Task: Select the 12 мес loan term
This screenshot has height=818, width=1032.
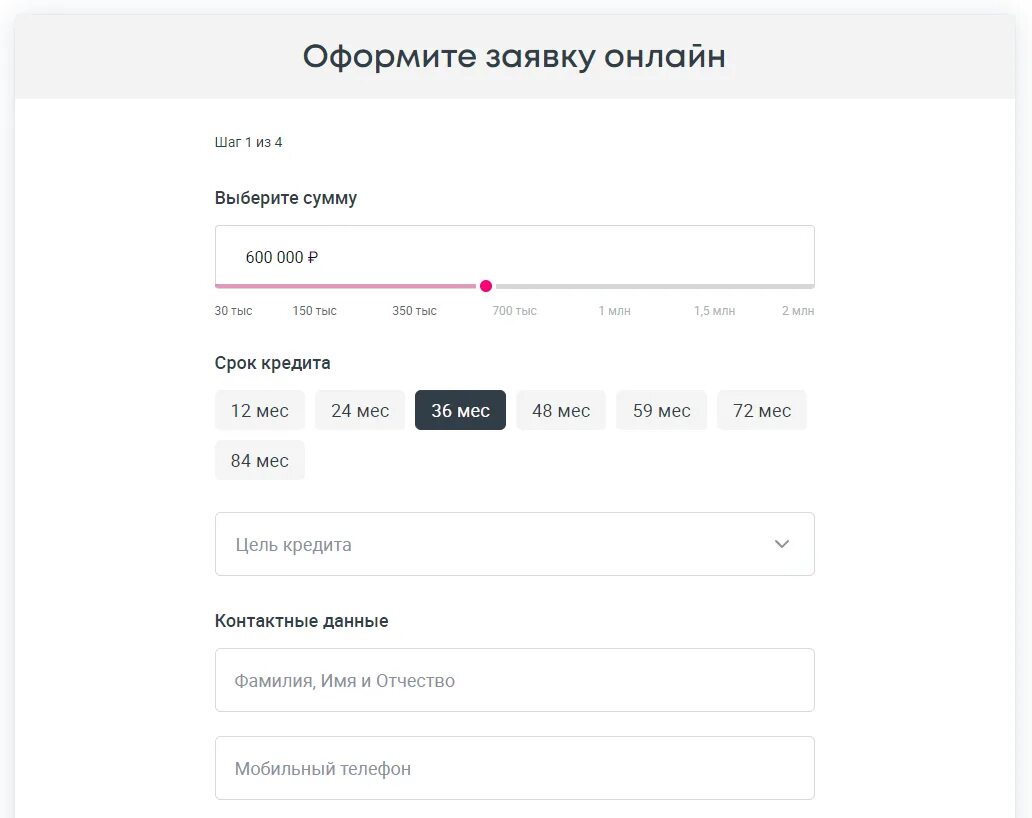Action: tap(259, 410)
